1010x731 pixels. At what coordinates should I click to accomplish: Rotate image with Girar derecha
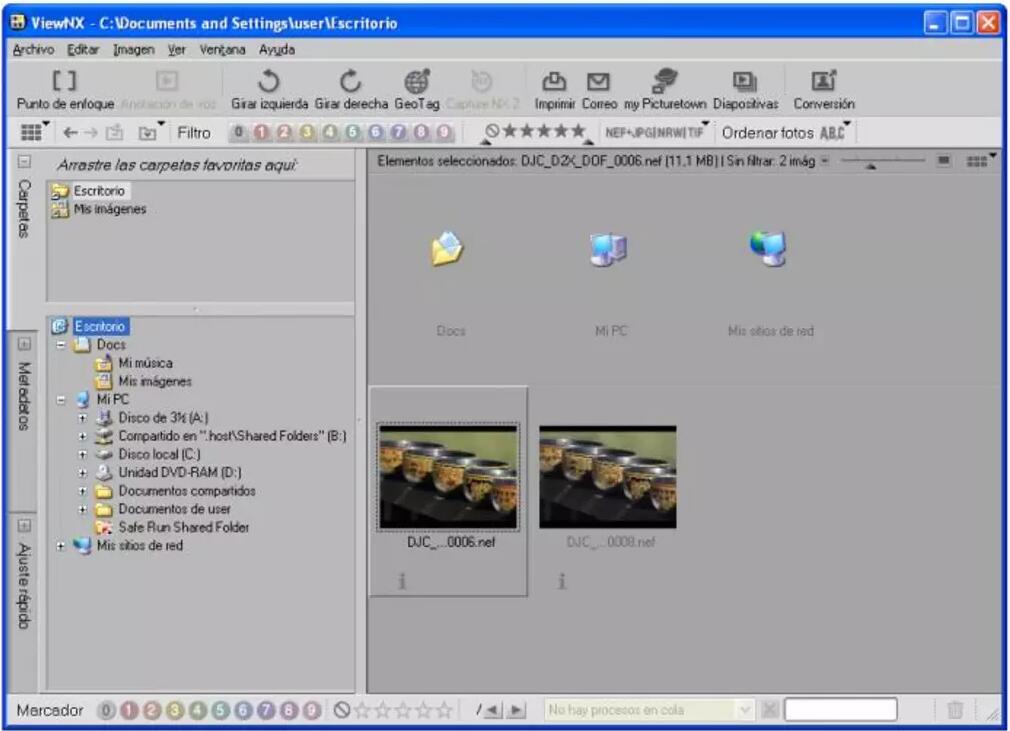click(350, 83)
